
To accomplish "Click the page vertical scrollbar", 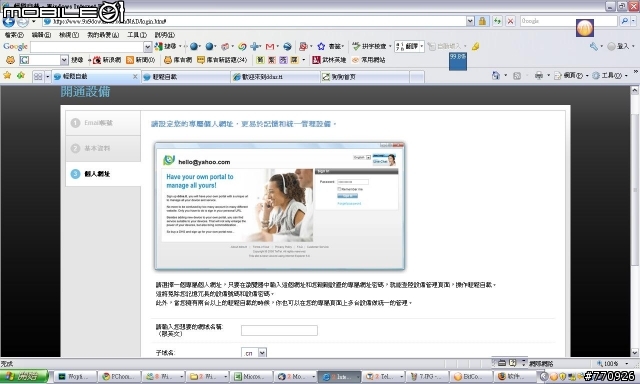I will (x=635, y=221).
